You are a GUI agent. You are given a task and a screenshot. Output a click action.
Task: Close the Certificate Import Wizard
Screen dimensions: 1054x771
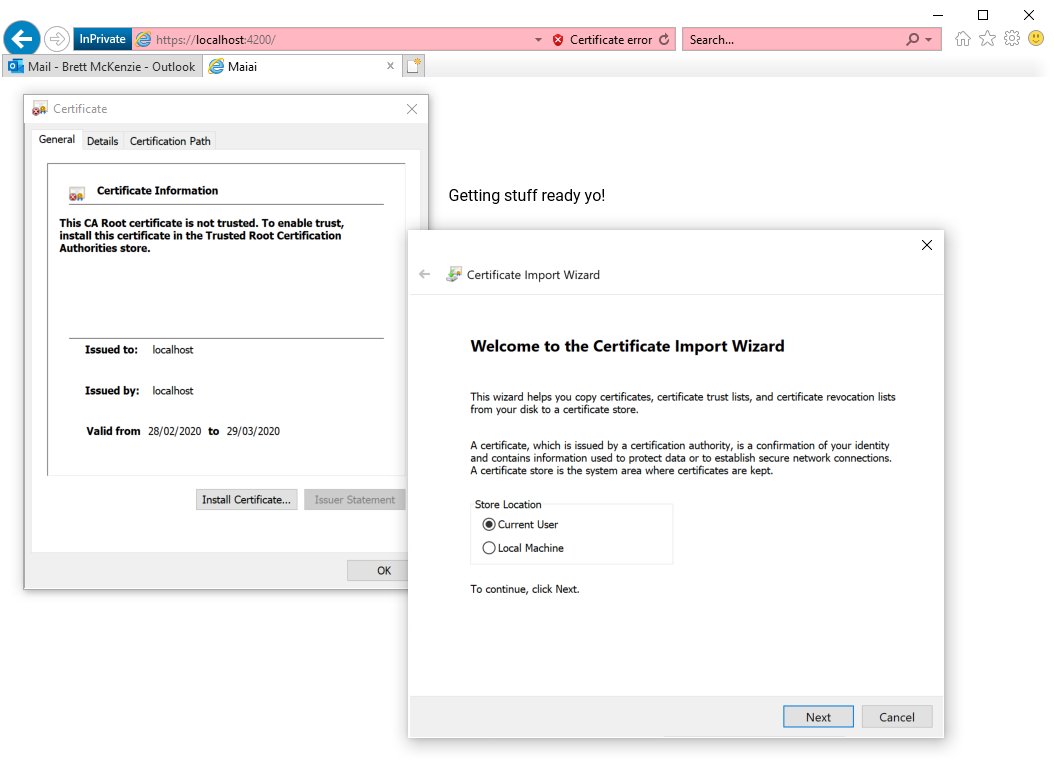coord(926,245)
